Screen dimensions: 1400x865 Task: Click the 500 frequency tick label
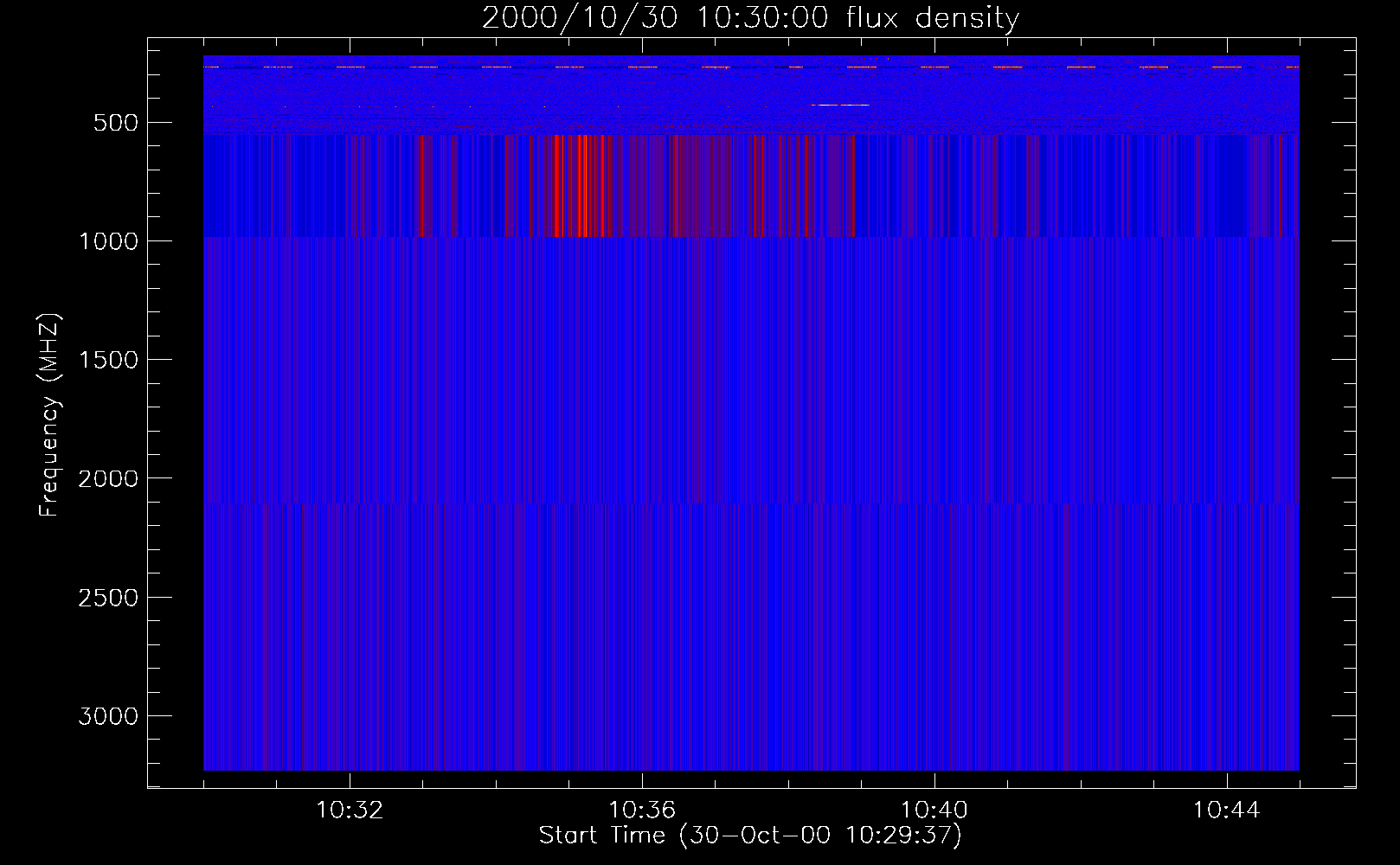[116, 123]
